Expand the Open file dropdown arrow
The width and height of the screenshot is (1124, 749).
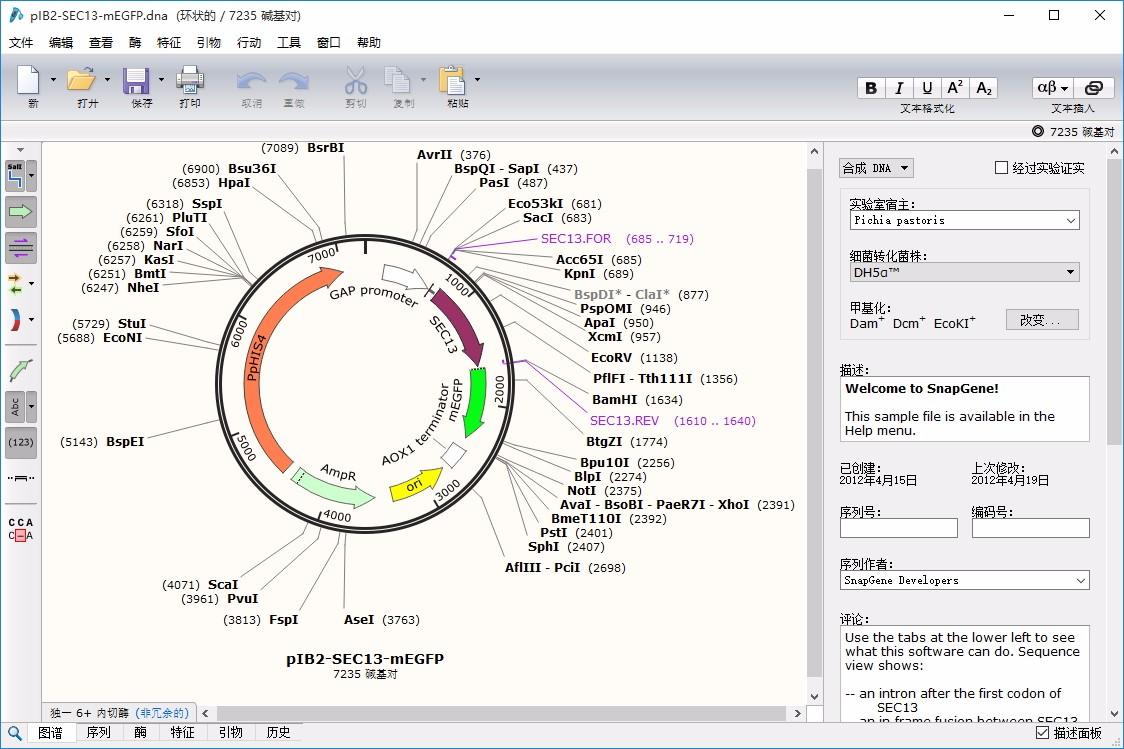108,80
